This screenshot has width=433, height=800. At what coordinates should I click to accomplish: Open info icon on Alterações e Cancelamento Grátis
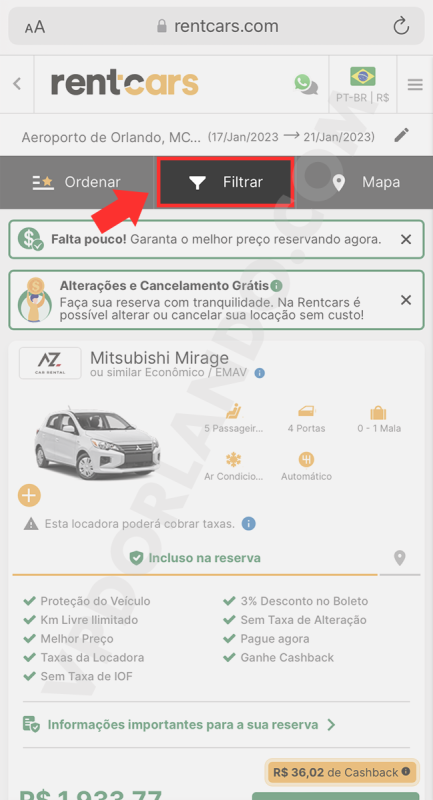coord(276,285)
